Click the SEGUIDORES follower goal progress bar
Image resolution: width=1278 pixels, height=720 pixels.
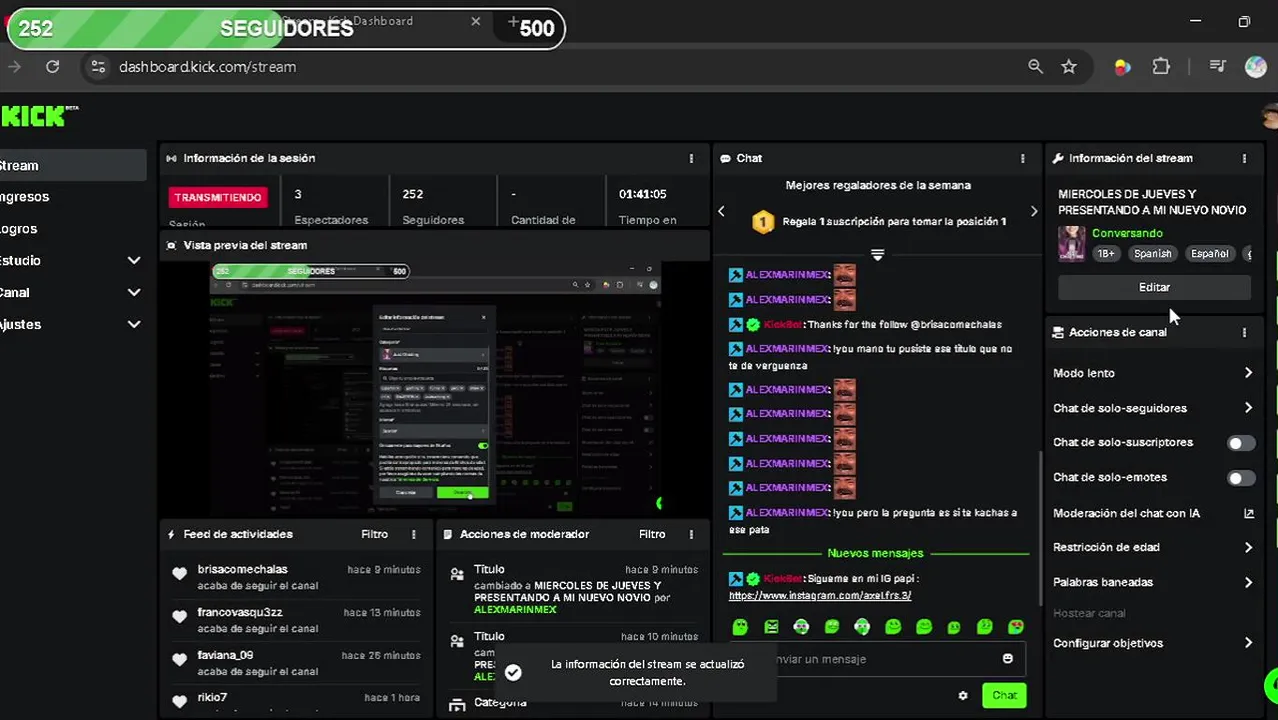click(286, 28)
